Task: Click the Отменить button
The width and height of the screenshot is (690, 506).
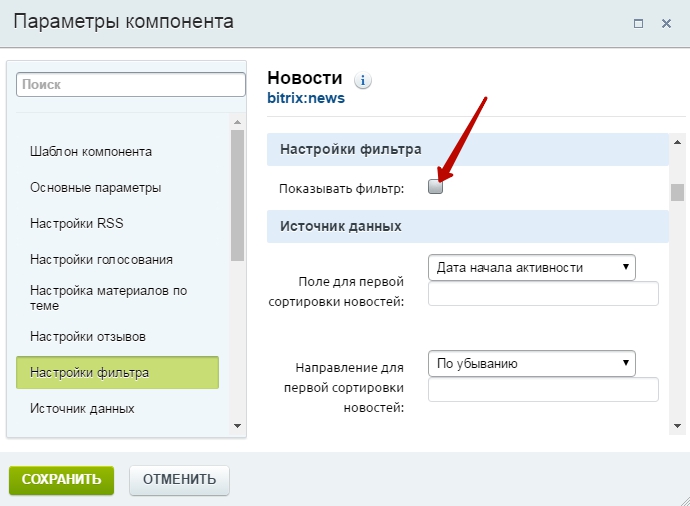Action: click(x=179, y=479)
